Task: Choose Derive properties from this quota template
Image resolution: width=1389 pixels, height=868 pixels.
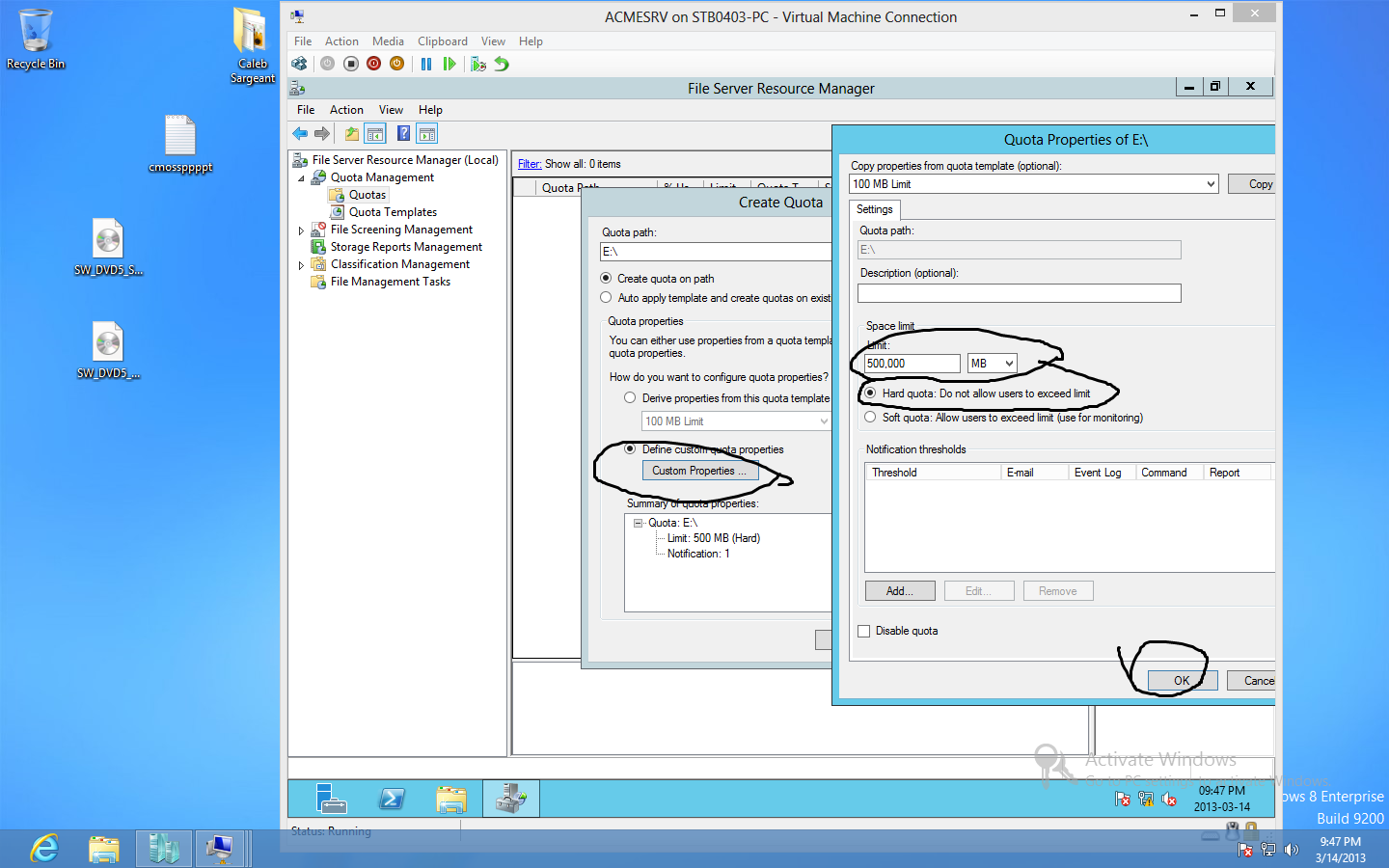Action: pyautogui.click(x=630, y=398)
